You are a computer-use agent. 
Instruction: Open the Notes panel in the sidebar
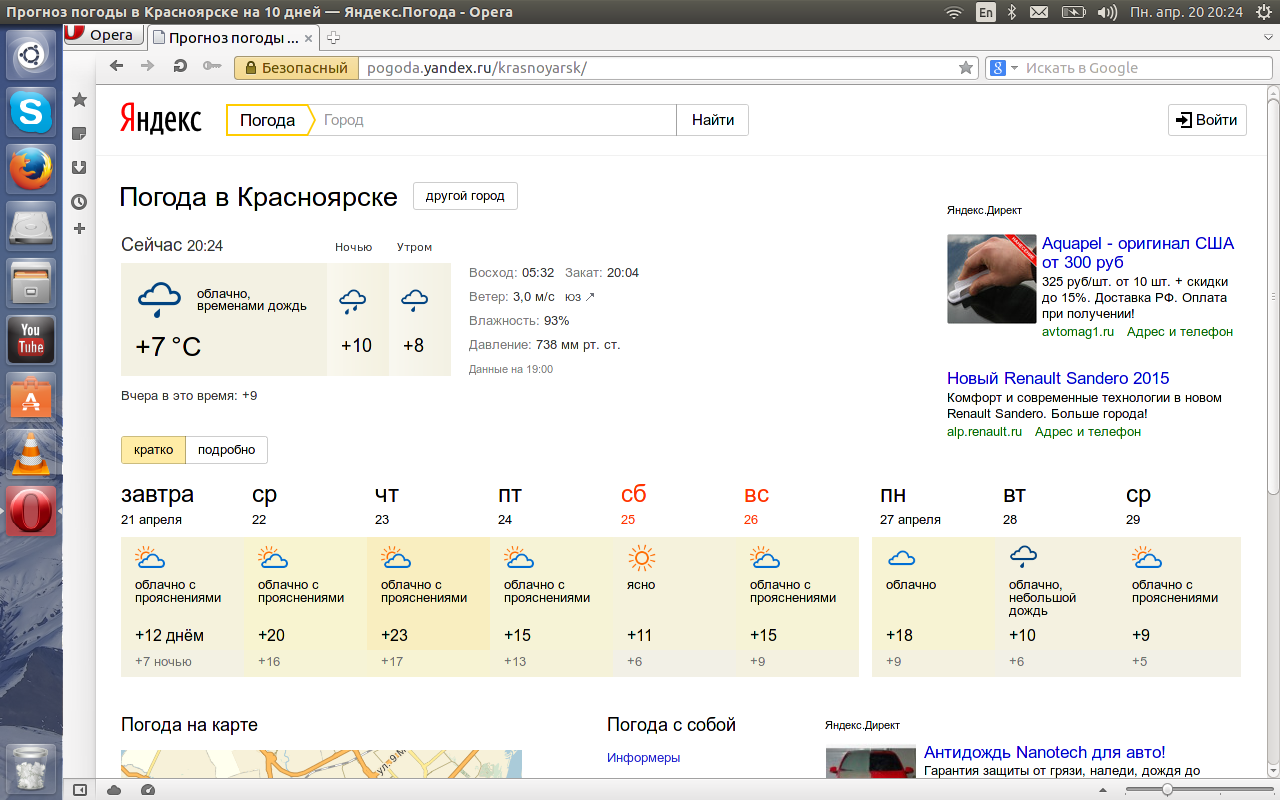click(x=80, y=134)
